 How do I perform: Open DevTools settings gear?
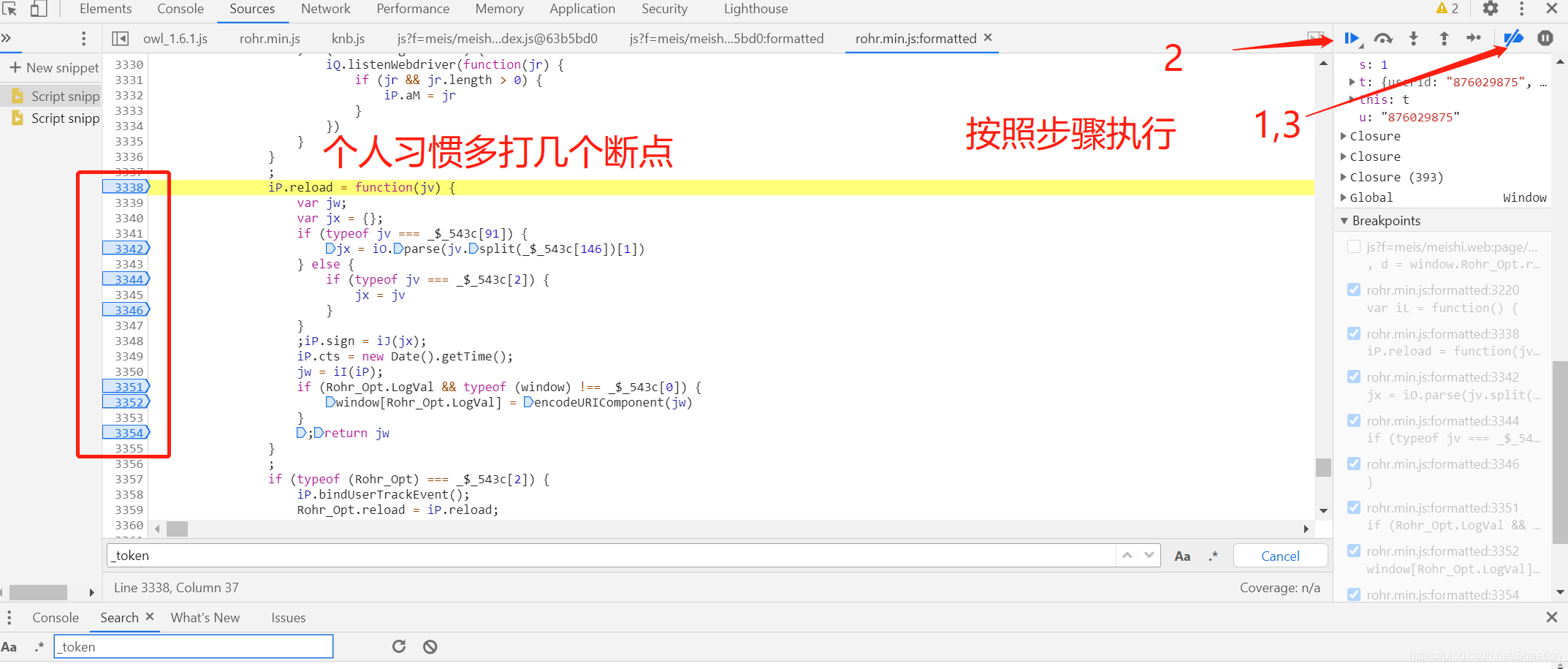(1491, 9)
